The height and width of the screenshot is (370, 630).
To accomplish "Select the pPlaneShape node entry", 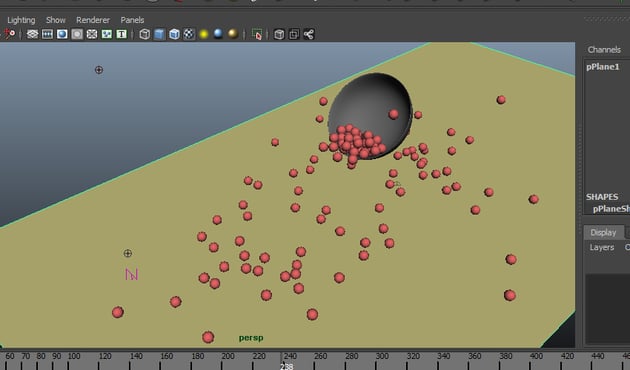I will pos(611,209).
